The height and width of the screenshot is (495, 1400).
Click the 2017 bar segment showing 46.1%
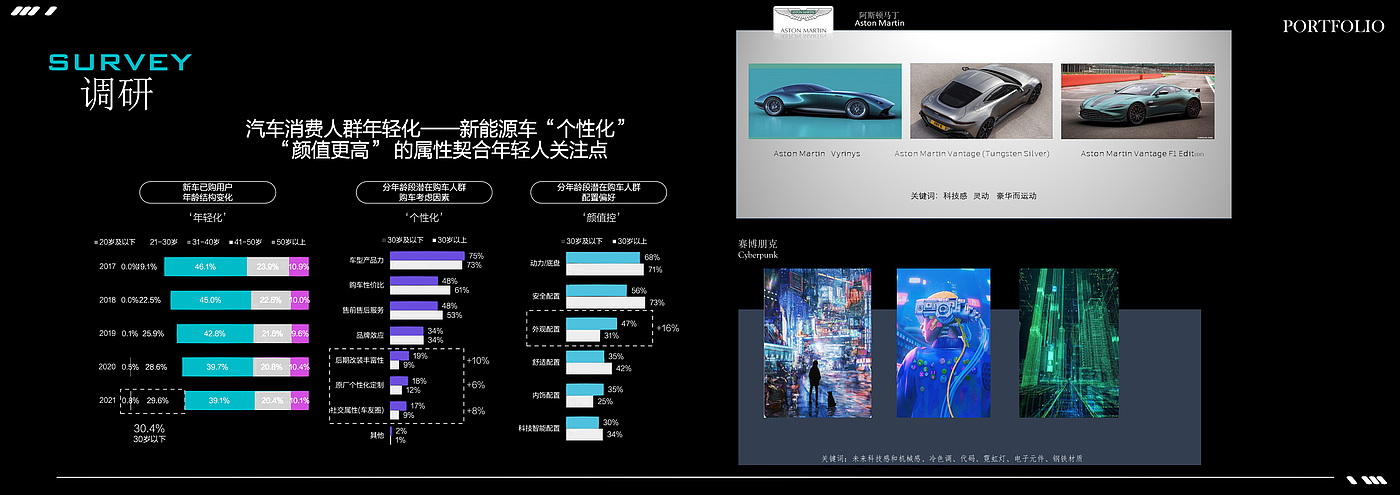pyautogui.click(x=205, y=267)
